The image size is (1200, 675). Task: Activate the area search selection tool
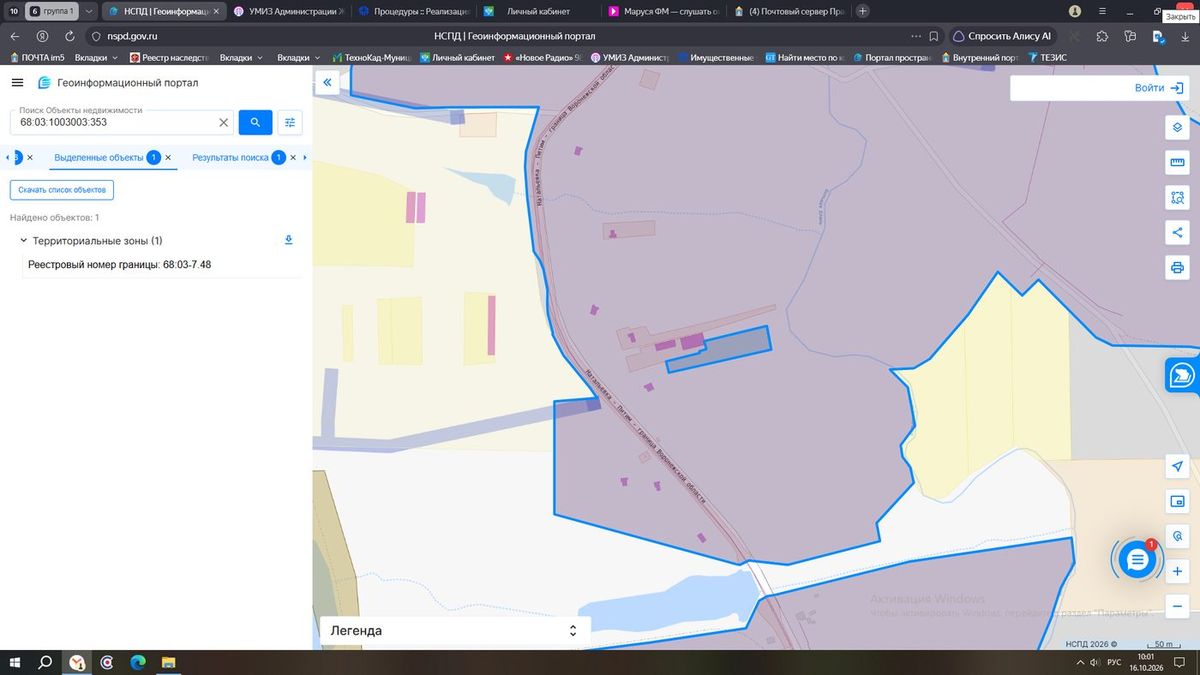pyautogui.click(x=1177, y=198)
